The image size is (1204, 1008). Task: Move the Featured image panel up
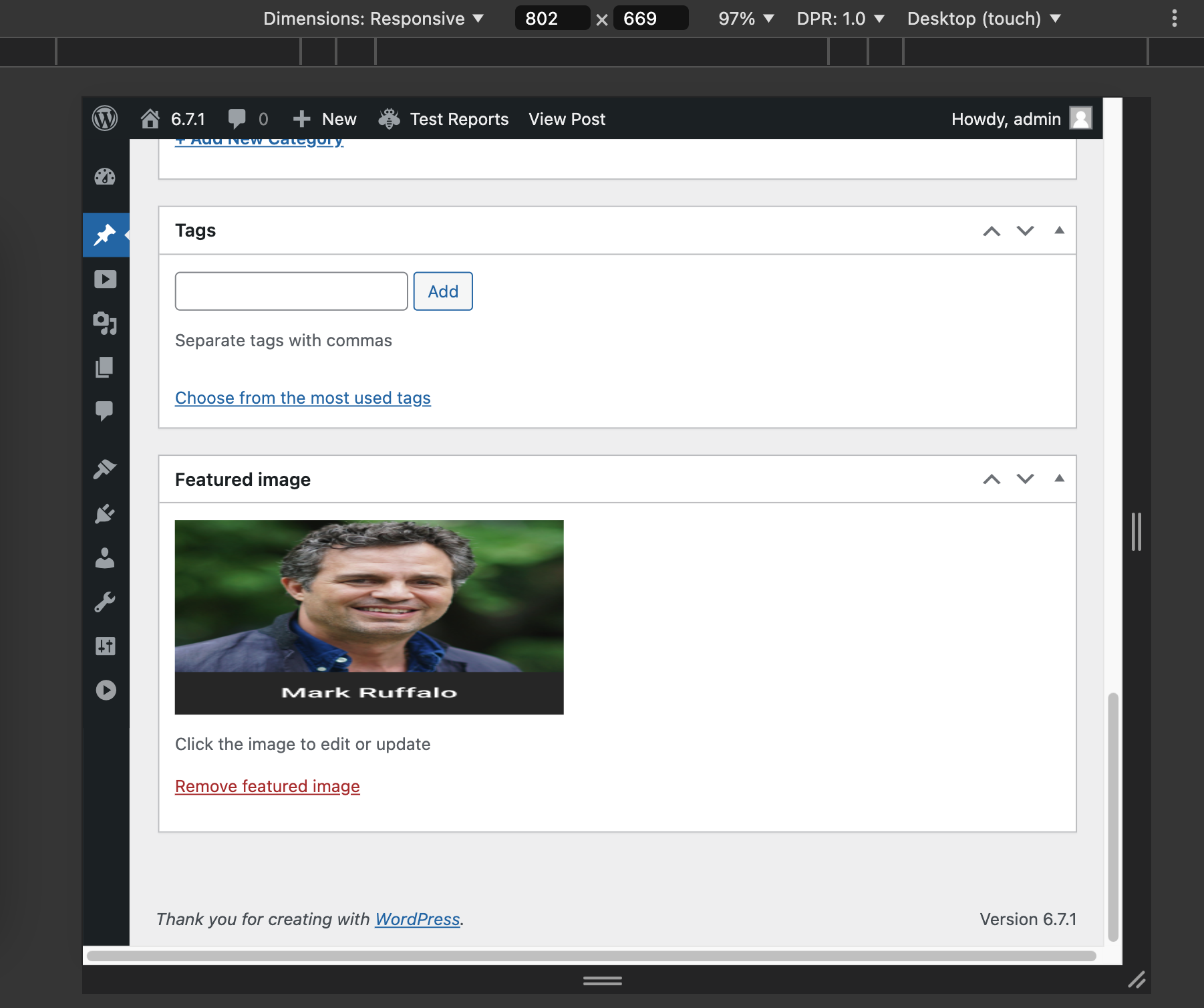pyautogui.click(x=992, y=479)
